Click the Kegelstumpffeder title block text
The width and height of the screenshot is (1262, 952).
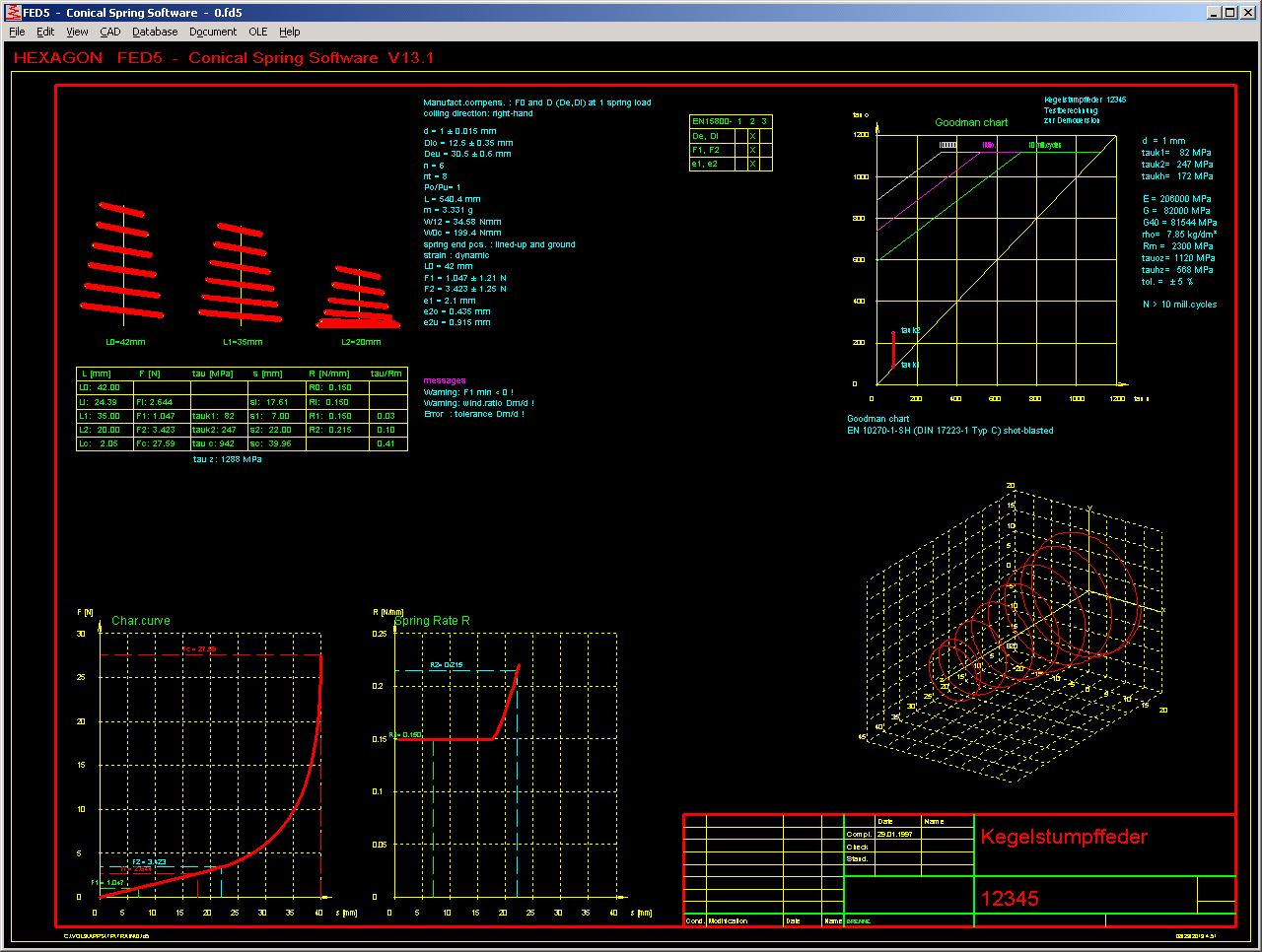1064,837
